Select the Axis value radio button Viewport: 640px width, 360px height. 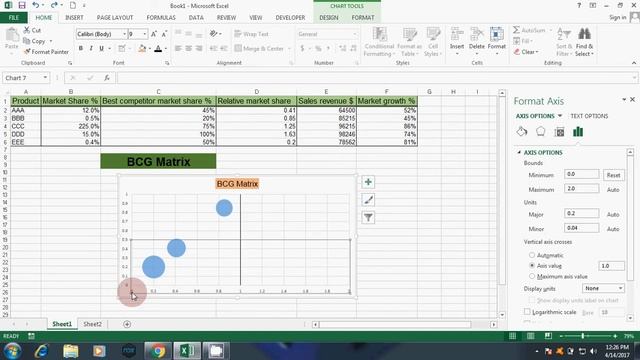click(532, 265)
